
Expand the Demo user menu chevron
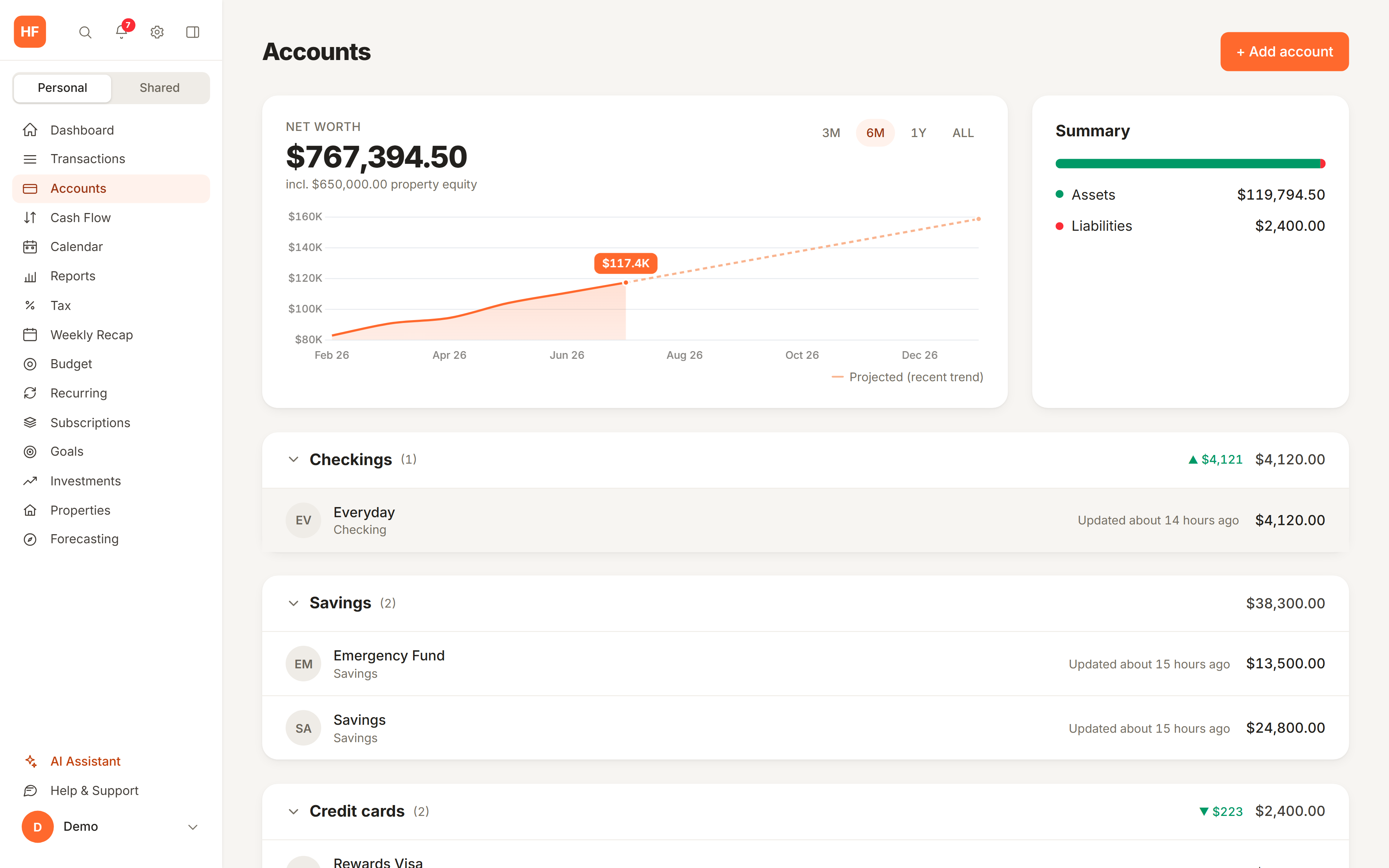(193, 827)
